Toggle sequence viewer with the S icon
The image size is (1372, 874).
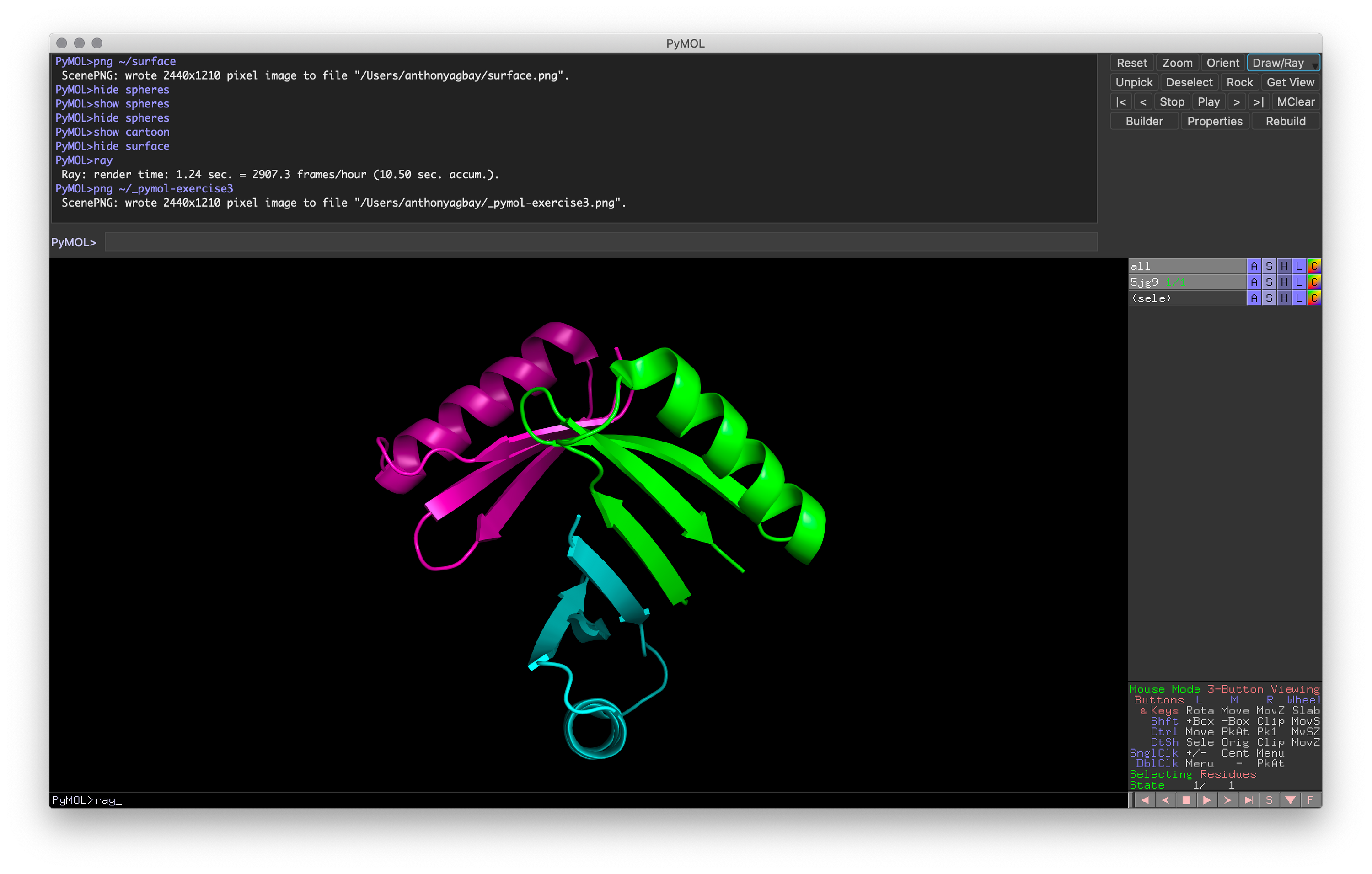point(1270,800)
